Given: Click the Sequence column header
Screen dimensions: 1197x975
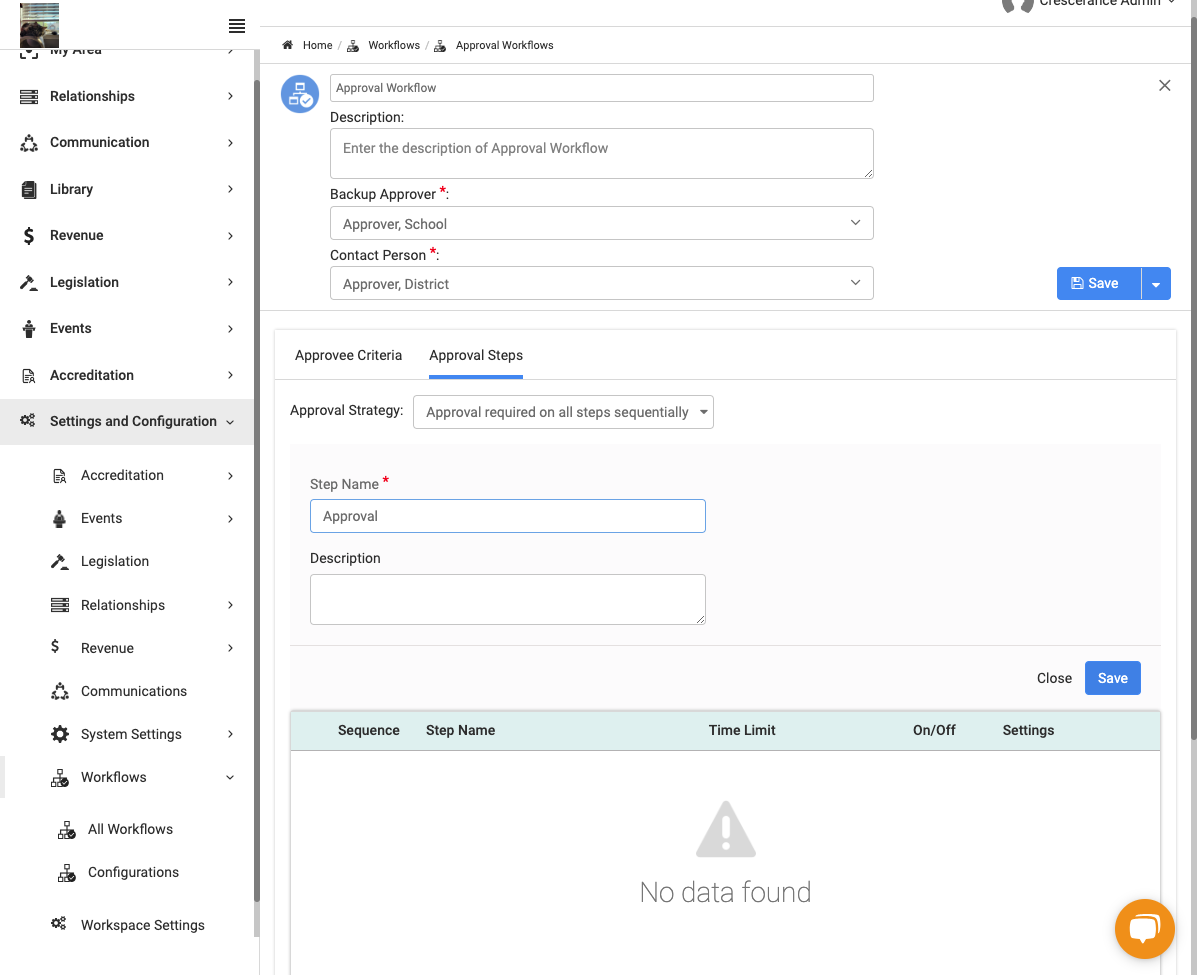Looking at the screenshot, I should (x=369, y=731).
